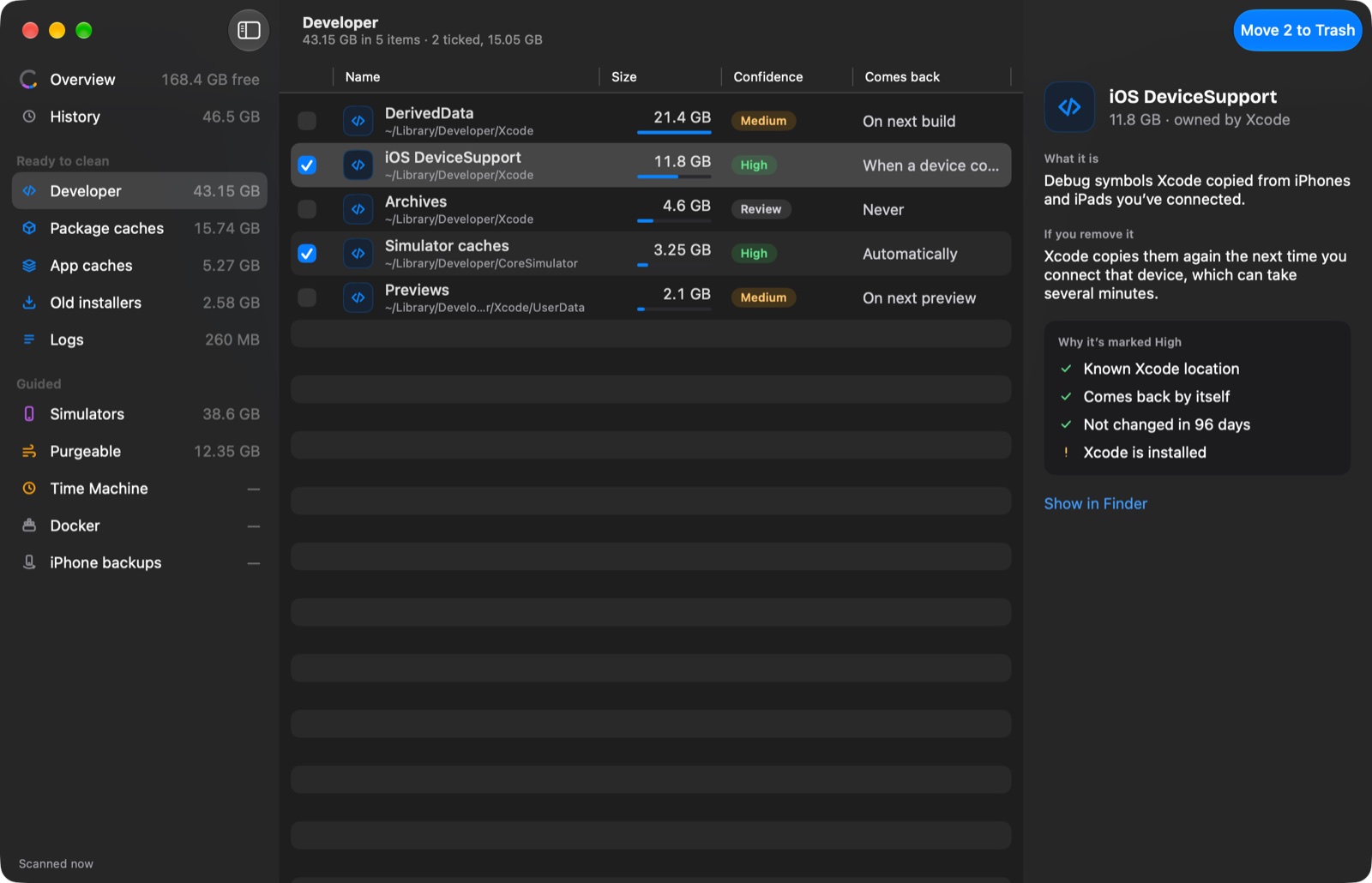Toggle the sidebar visibility icon
Screen dimensions: 1372x883
pos(249,31)
